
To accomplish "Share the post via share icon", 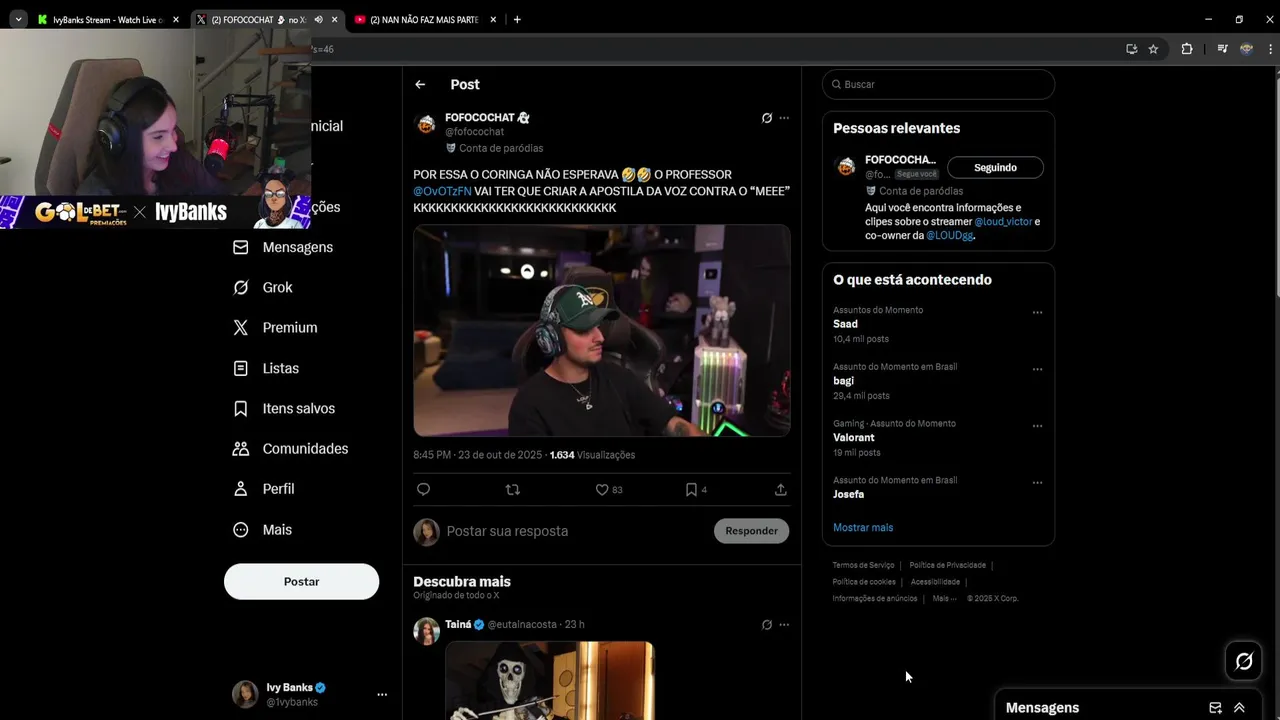I will [x=781, y=490].
